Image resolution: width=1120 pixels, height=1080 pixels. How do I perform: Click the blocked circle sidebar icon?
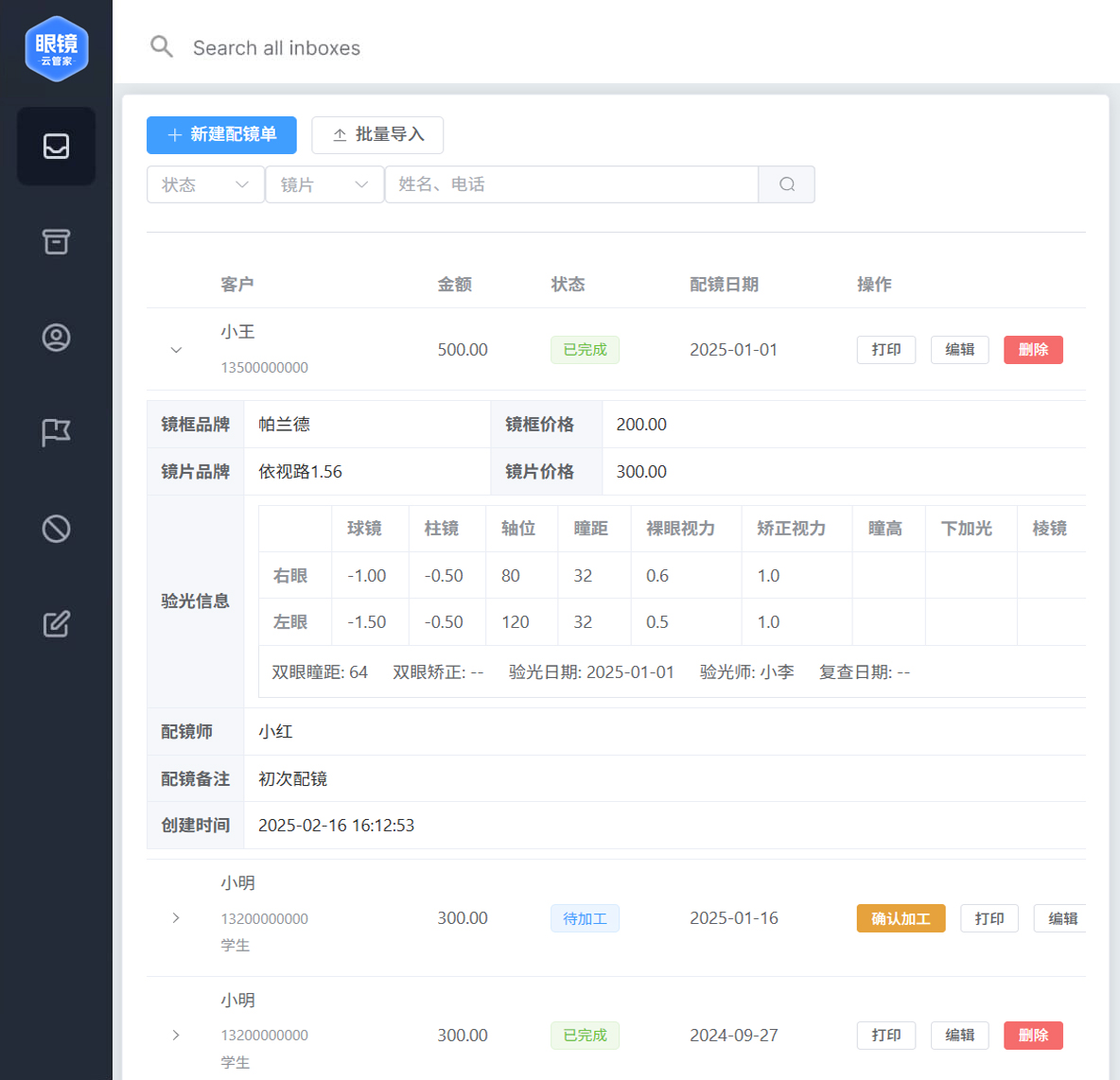point(56,529)
